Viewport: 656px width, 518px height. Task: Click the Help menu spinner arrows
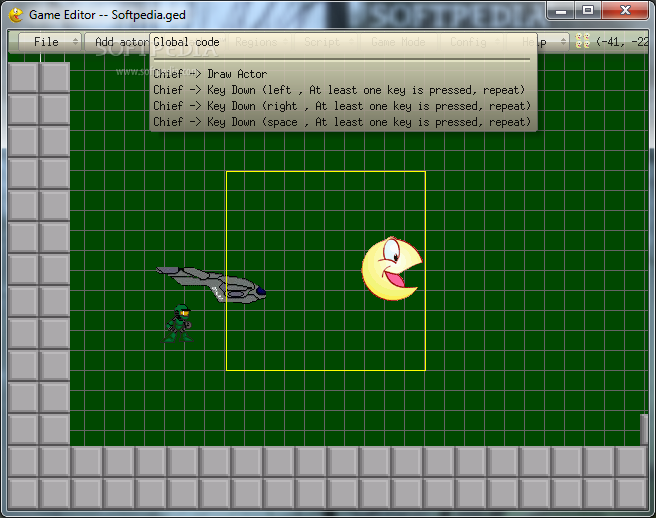tap(563, 41)
